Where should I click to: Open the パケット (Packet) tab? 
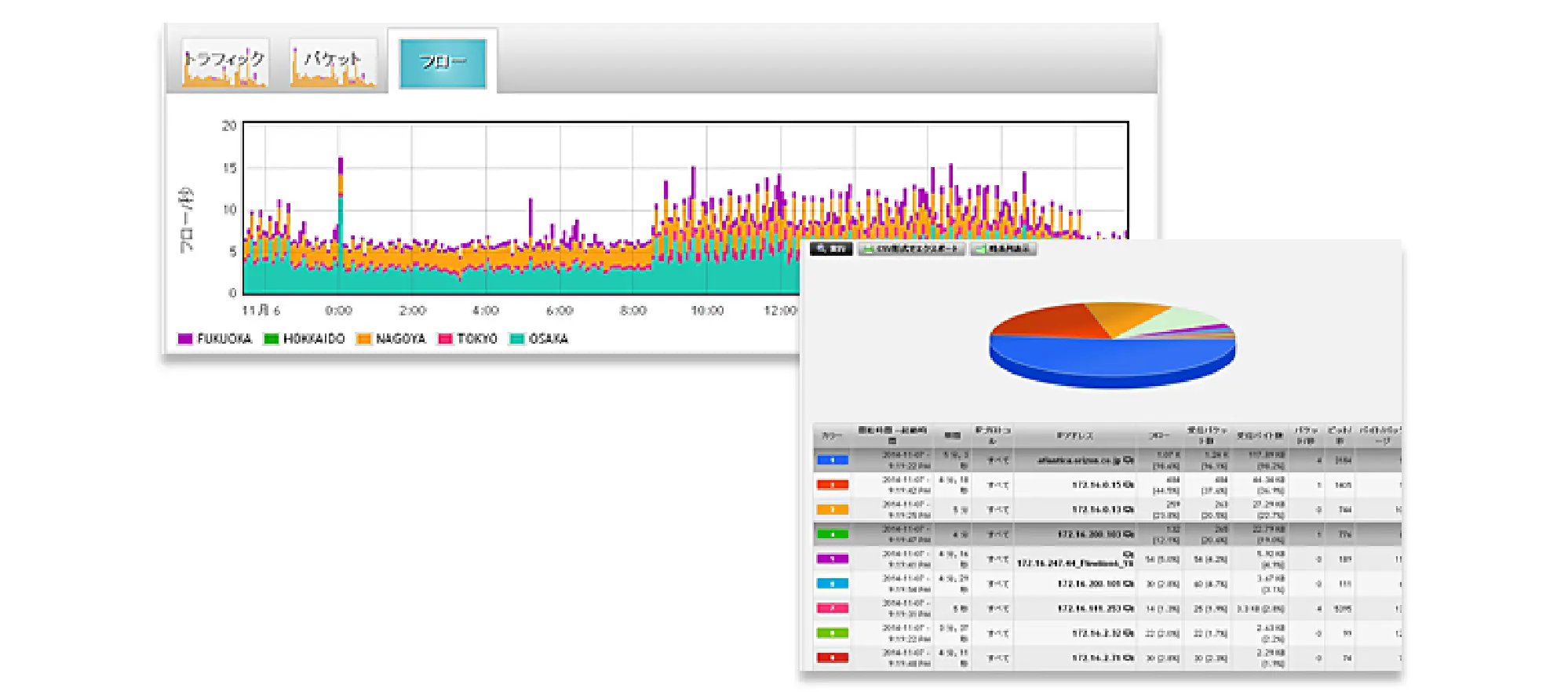[x=334, y=63]
